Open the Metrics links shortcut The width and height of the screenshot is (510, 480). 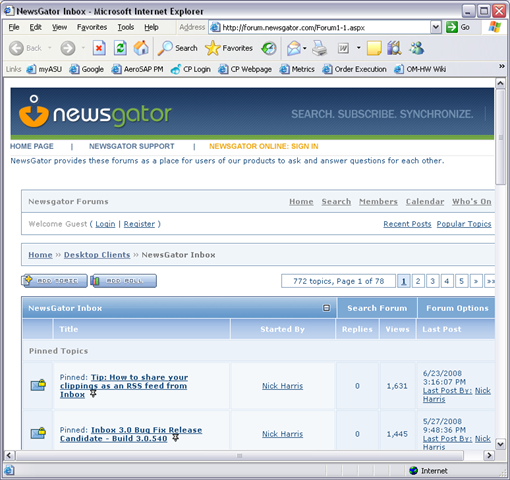[297, 69]
